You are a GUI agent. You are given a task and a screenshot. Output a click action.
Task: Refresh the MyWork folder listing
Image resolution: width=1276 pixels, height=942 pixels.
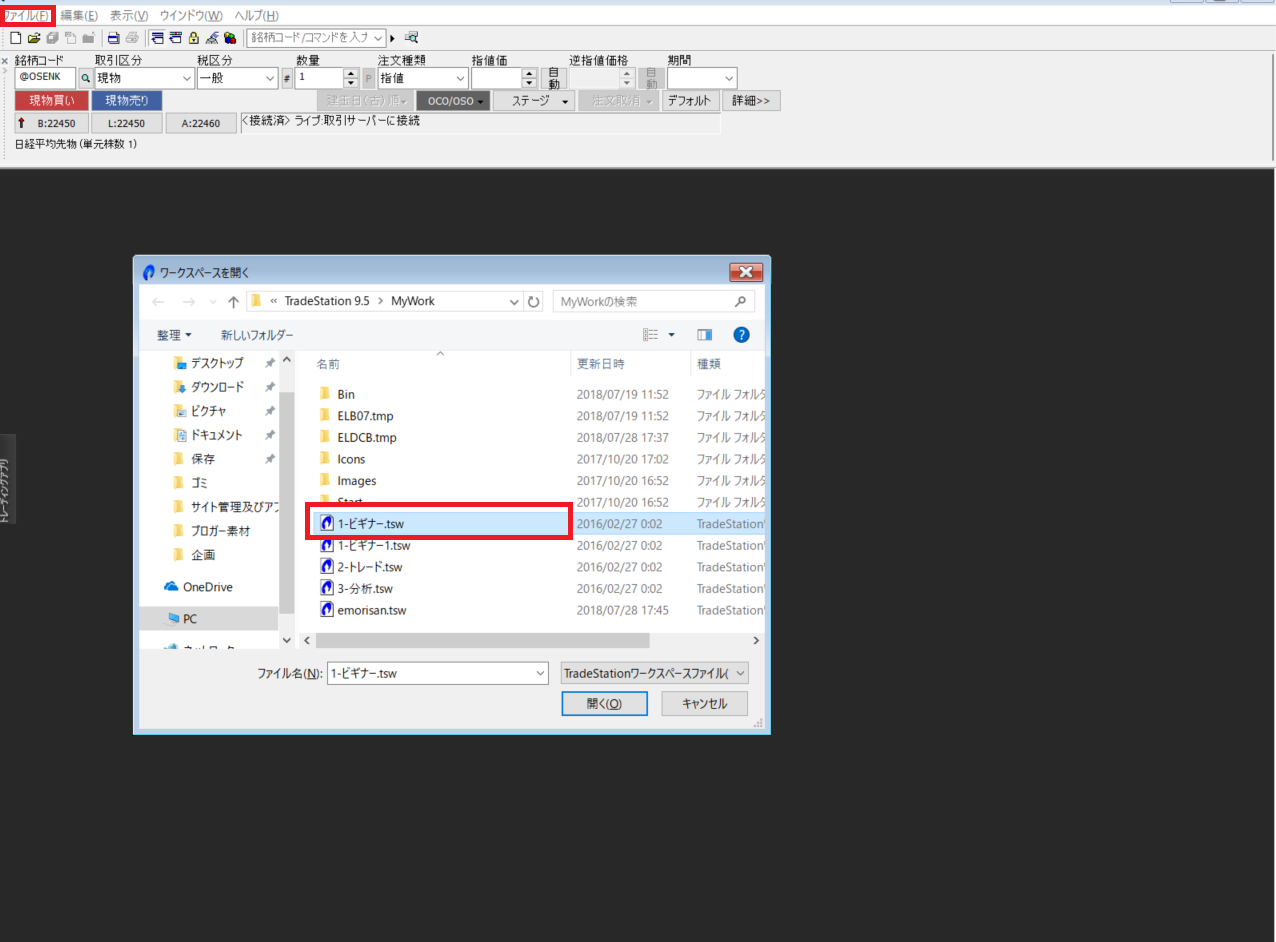pyautogui.click(x=534, y=301)
